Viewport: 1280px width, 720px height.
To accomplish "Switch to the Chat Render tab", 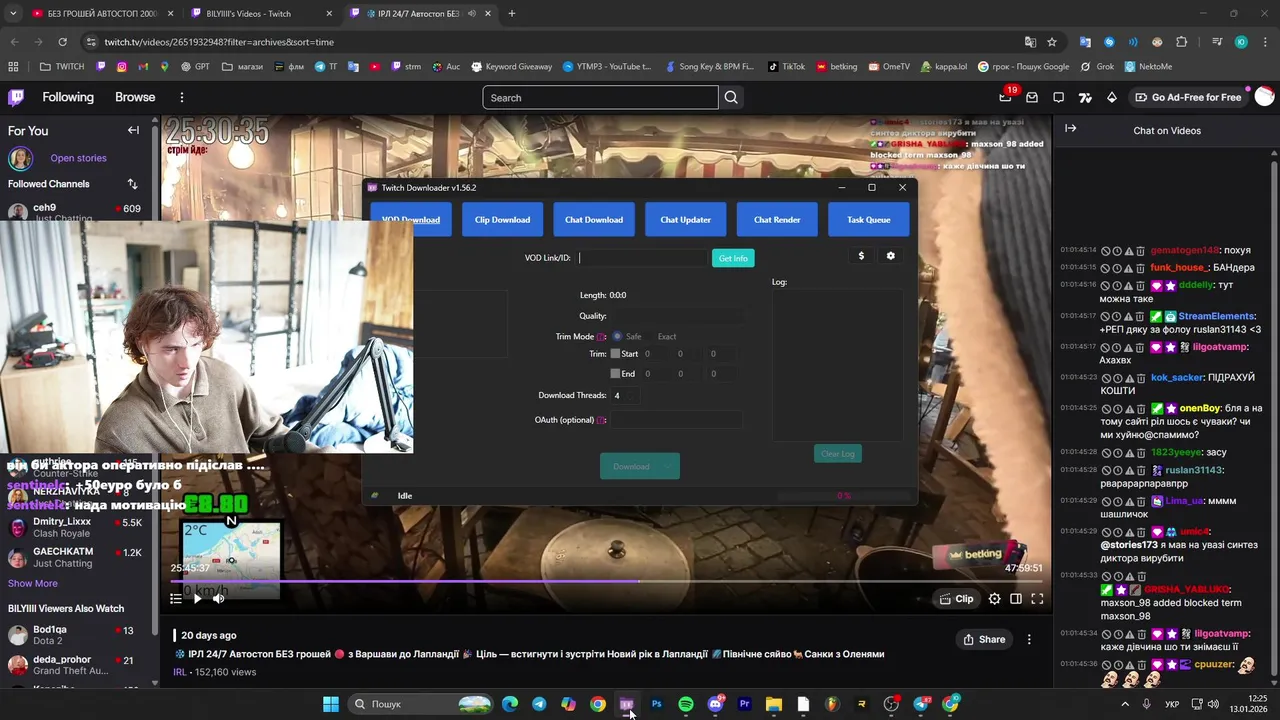I will pyautogui.click(x=777, y=219).
